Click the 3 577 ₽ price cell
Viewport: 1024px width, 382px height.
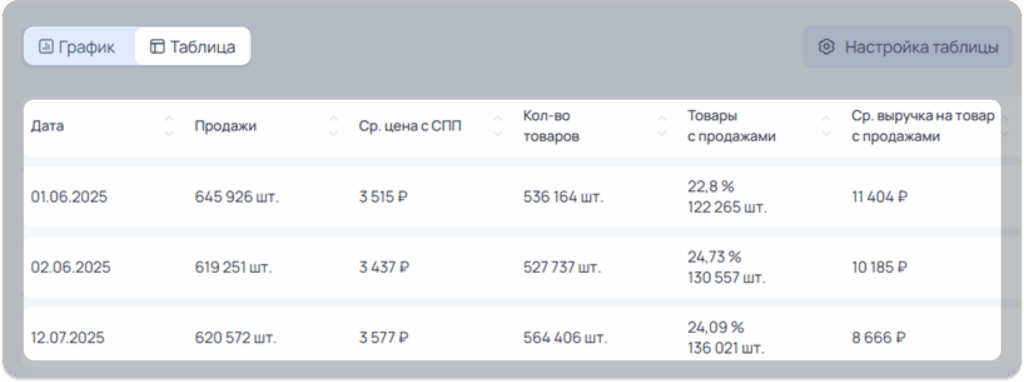click(x=383, y=338)
